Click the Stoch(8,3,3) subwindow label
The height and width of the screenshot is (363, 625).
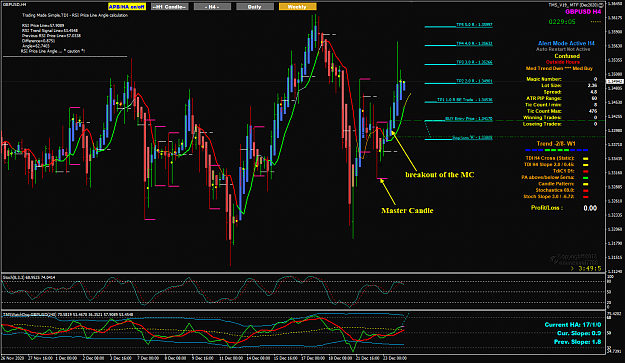click(x=29, y=277)
